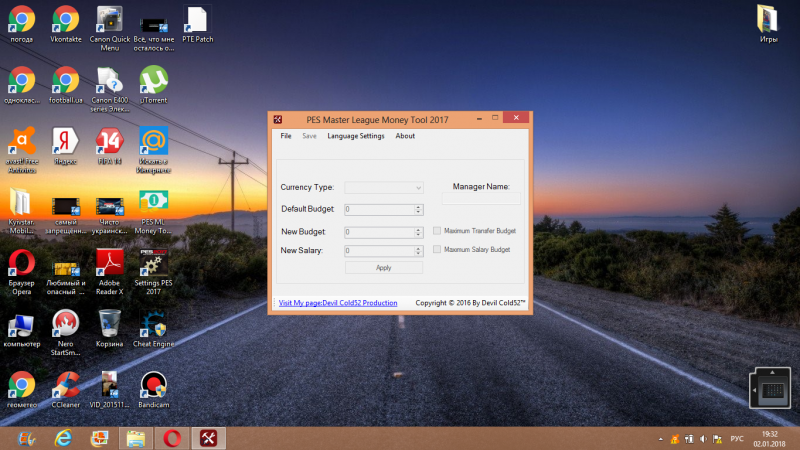Open the football.ua Chrome shortcut
The width and height of the screenshot is (800, 450).
[66, 85]
